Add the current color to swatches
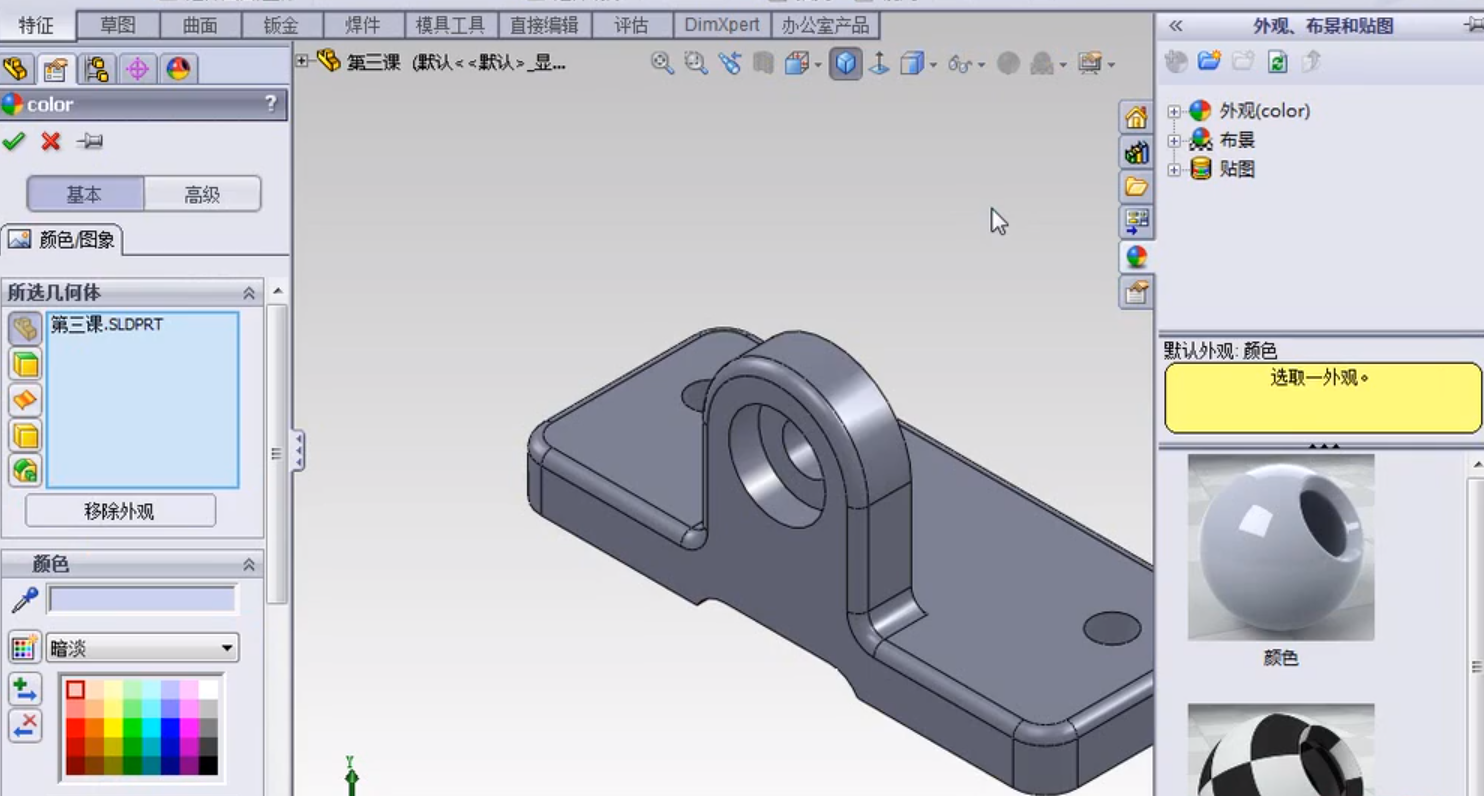1484x796 pixels. point(24,689)
